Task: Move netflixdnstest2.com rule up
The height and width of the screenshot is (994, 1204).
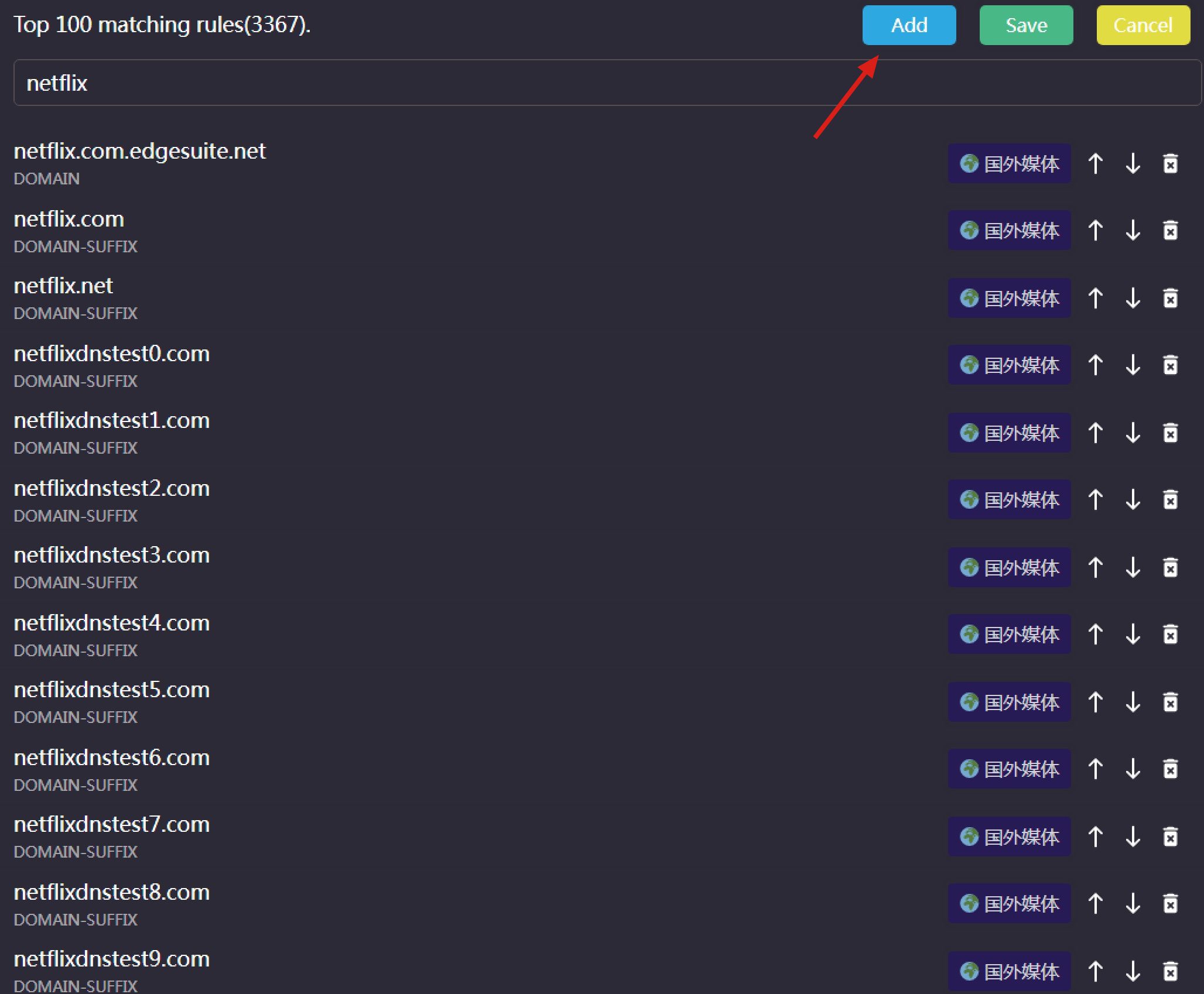Action: click(x=1095, y=499)
